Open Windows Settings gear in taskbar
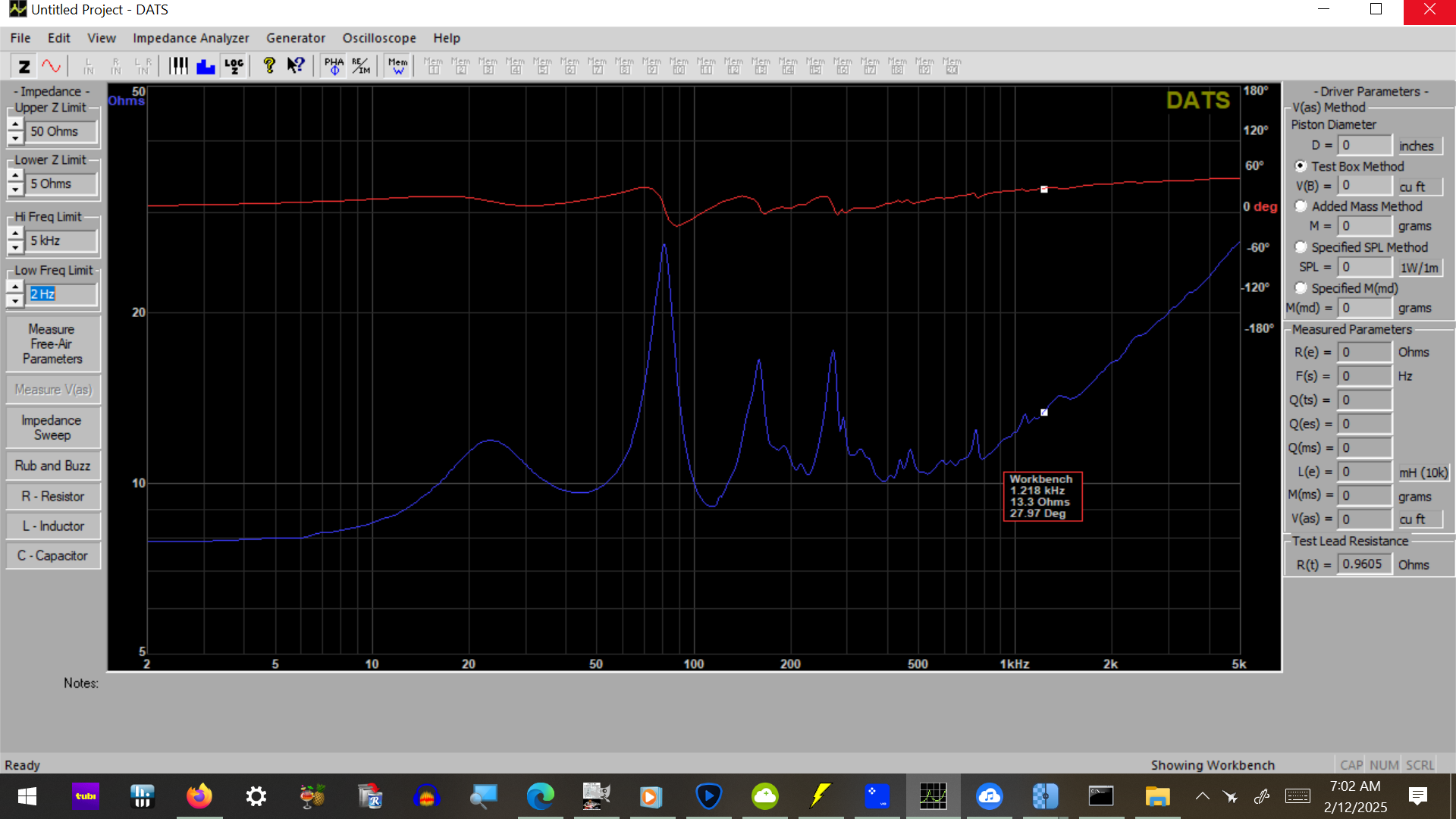This screenshot has width=1456, height=819. click(x=256, y=796)
